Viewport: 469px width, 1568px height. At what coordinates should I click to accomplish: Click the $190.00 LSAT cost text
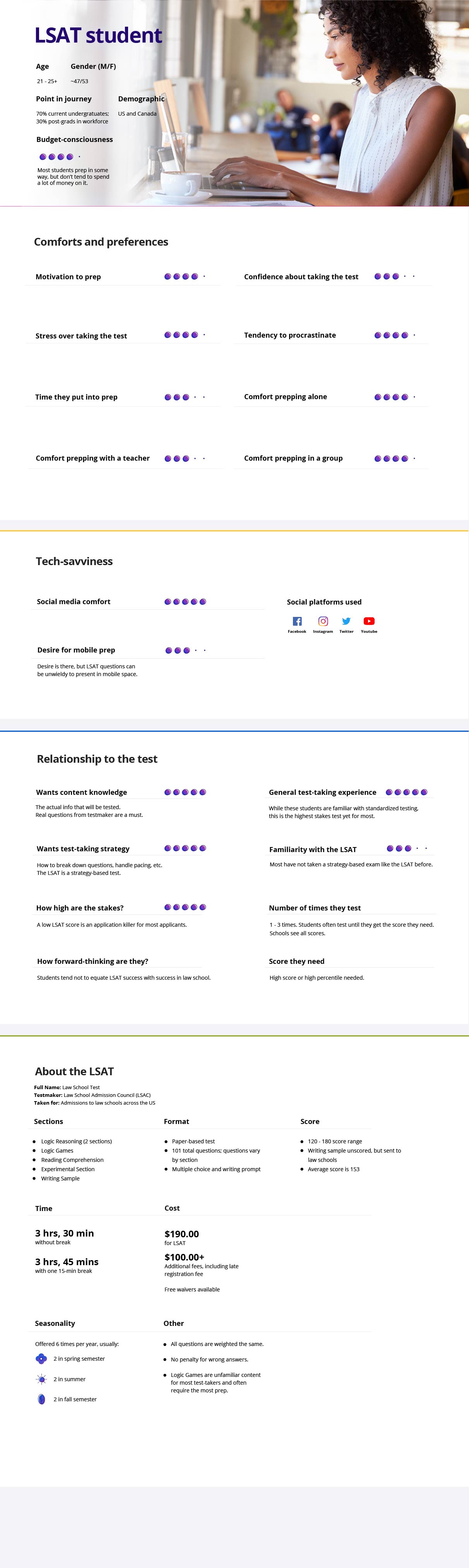coord(181,1234)
